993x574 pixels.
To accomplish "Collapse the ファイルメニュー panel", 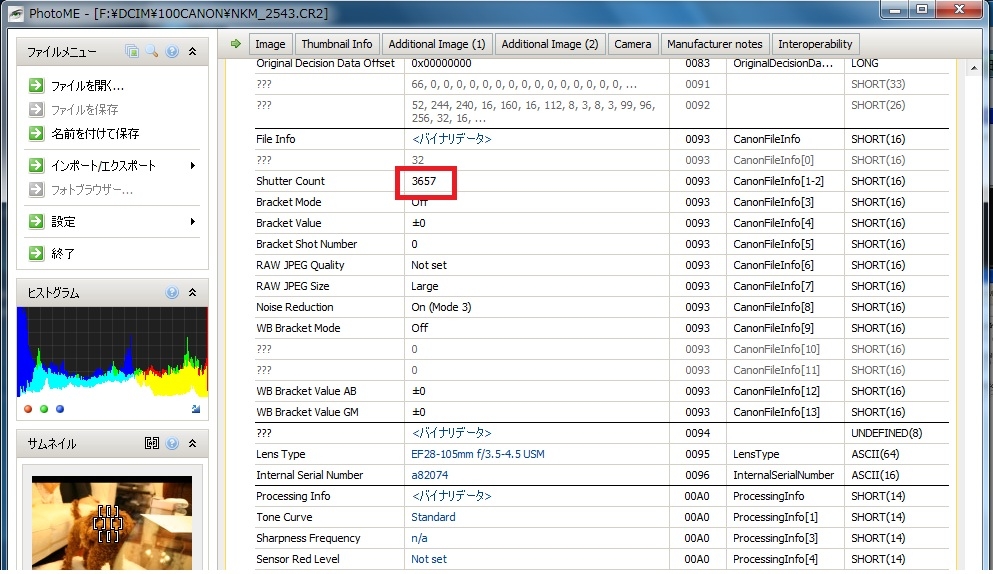I will click(x=192, y=52).
